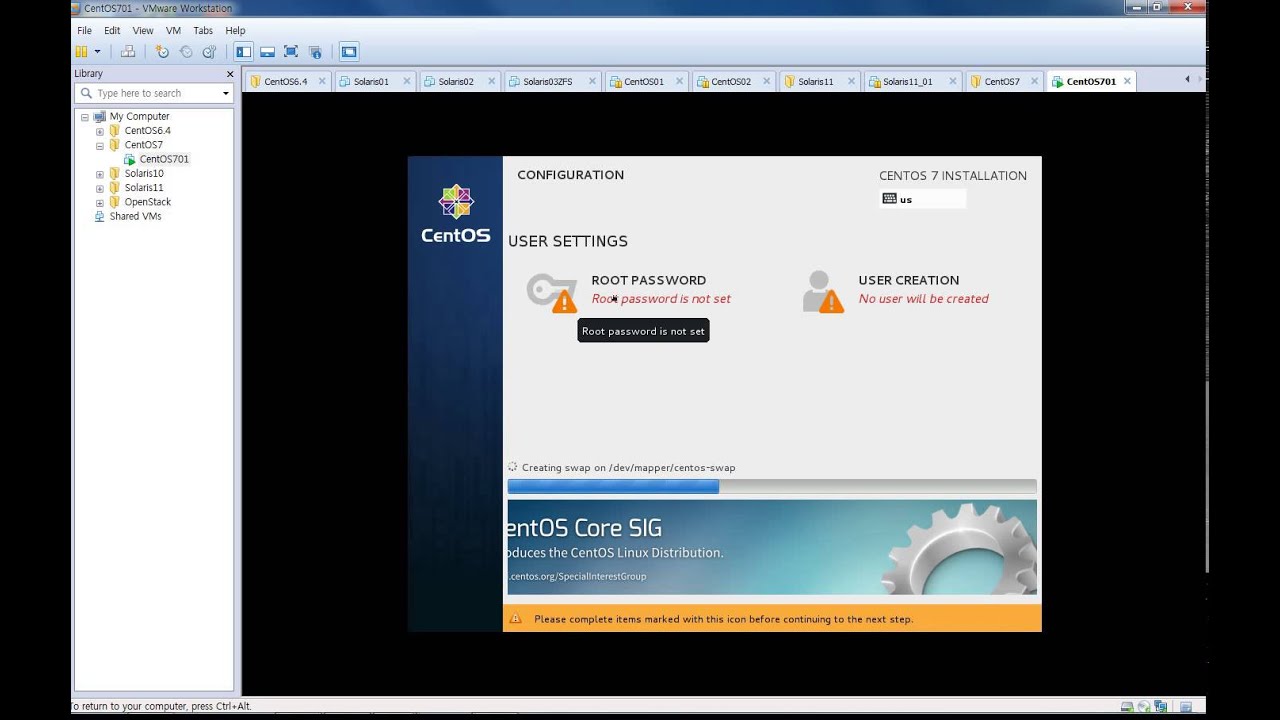Take a snapshot using toolbar icon
Screen dimensions: 1280x720
(162, 52)
